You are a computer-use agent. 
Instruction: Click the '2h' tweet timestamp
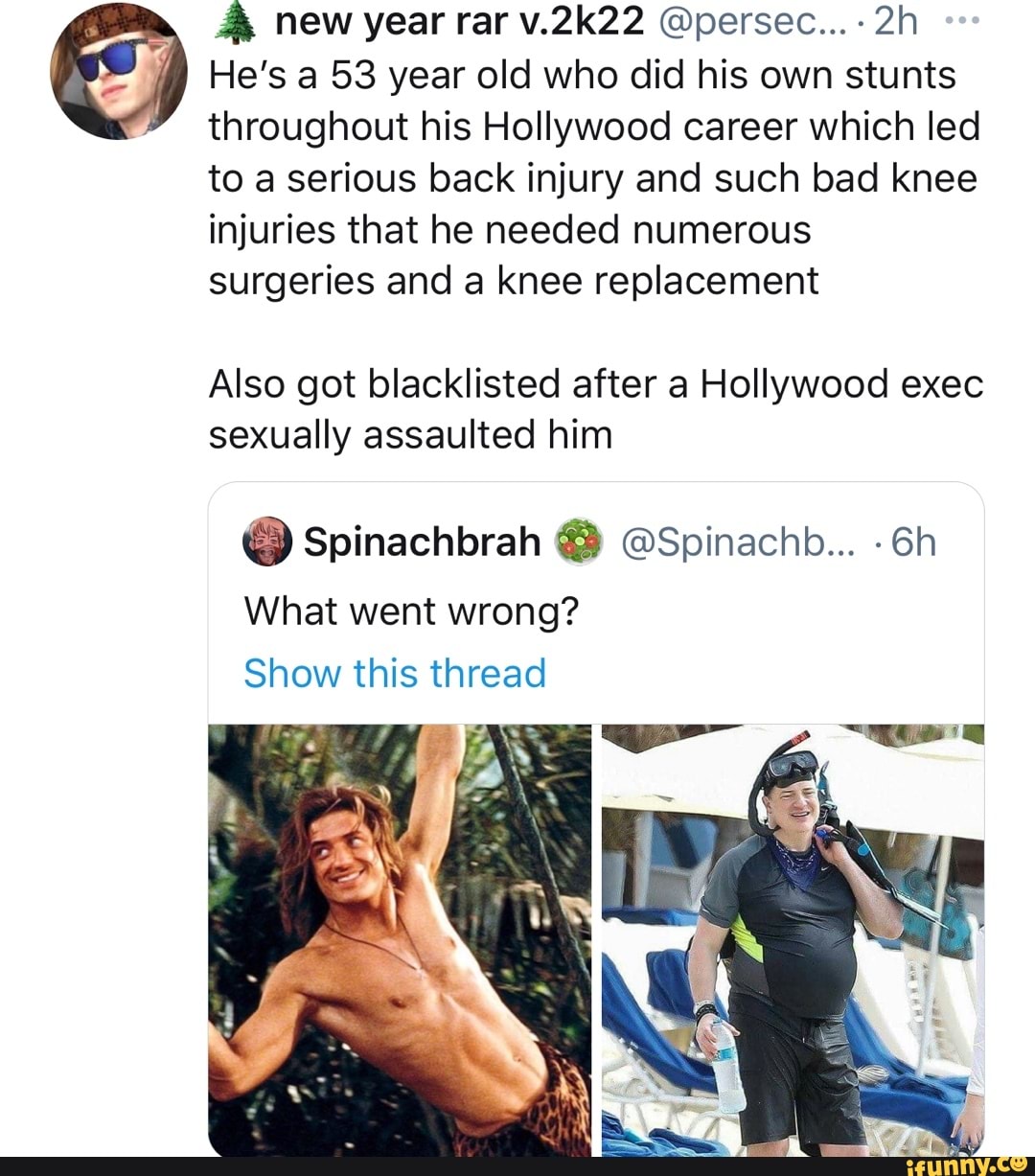tap(896, 21)
